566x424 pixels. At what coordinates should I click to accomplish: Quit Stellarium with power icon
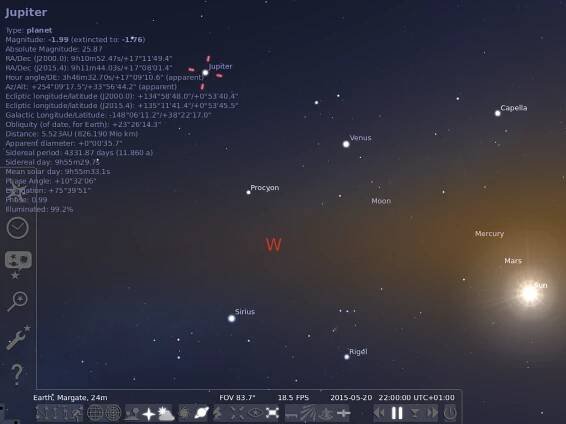tap(450, 413)
